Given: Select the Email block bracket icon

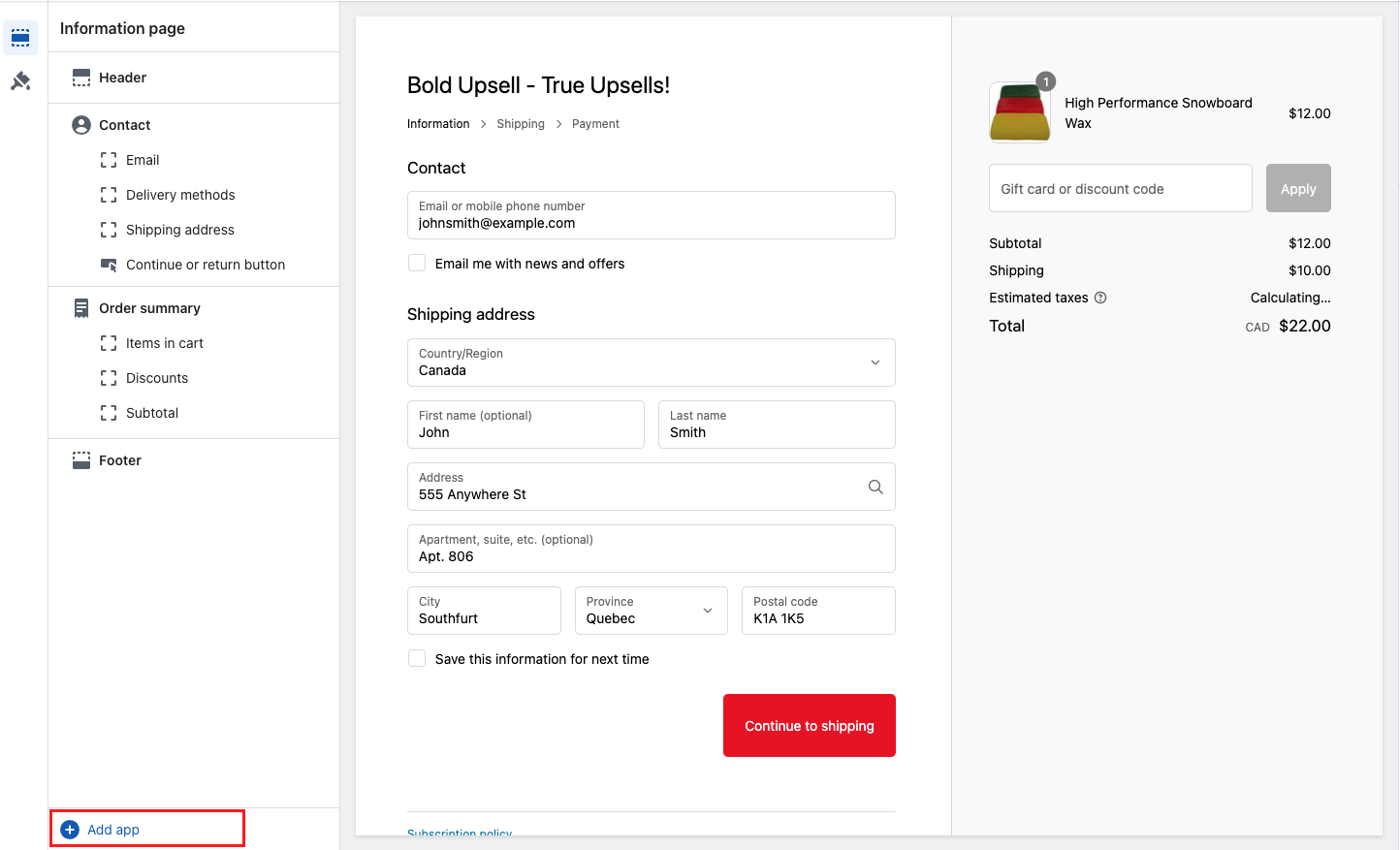Looking at the screenshot, I should tap(109, 160).
